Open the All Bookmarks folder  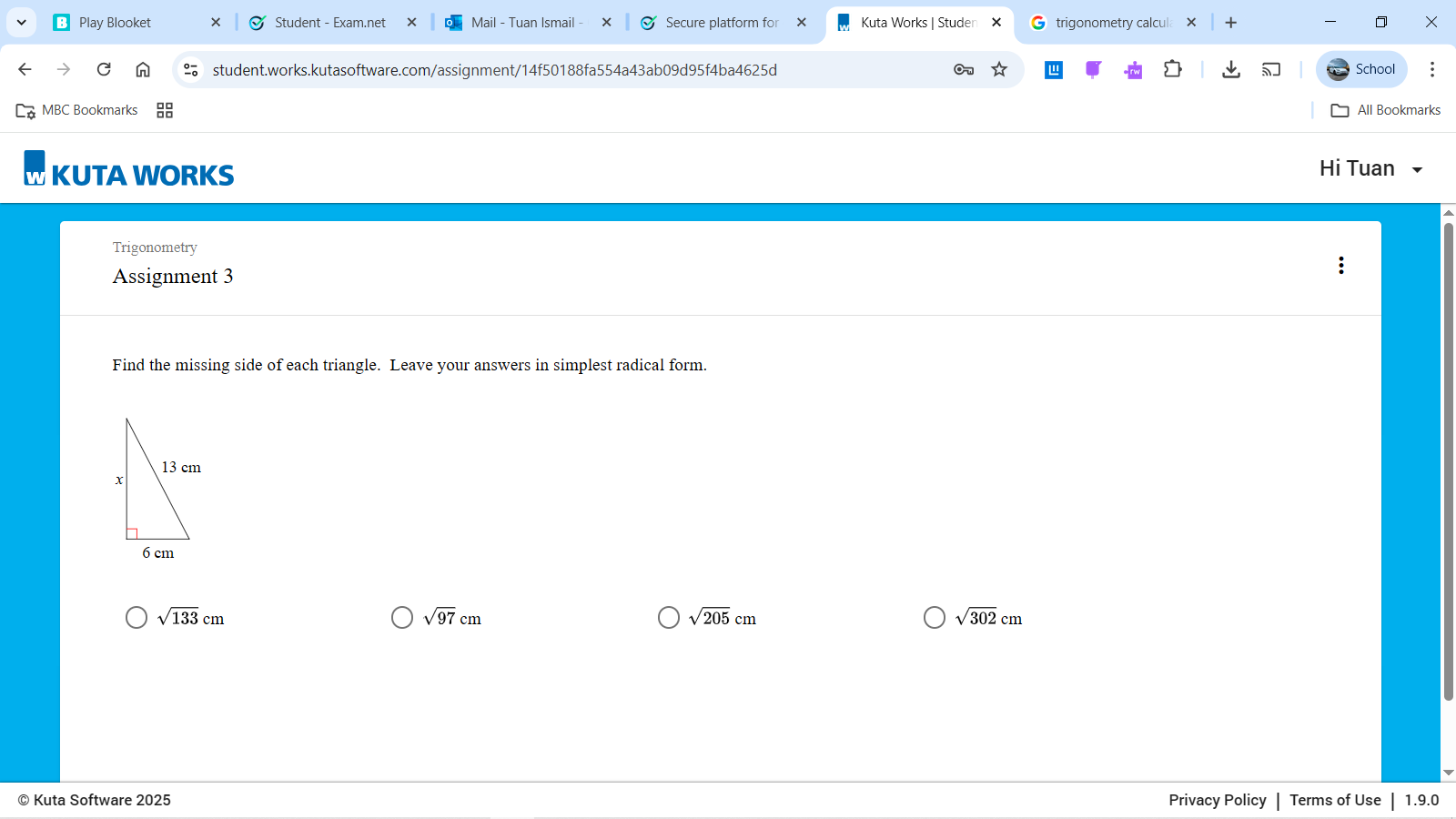click(x=1386, y=110)
